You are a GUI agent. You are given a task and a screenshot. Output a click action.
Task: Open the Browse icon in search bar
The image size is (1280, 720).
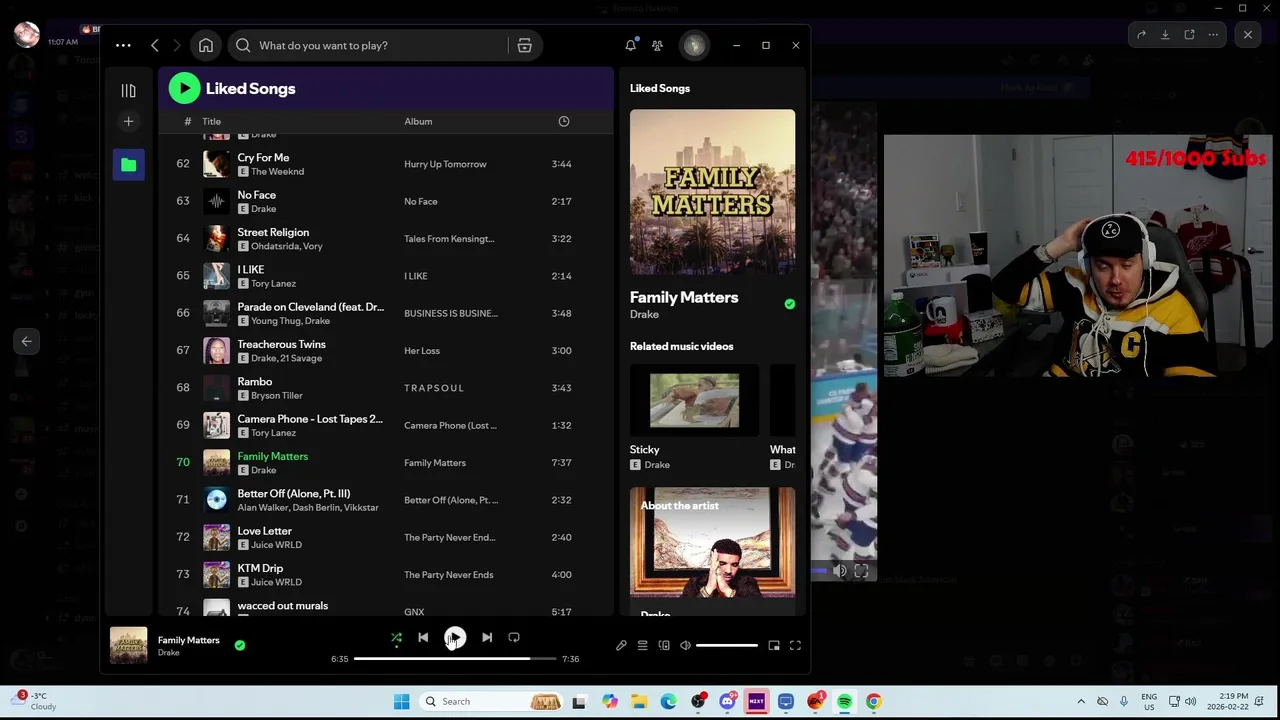coord(524,45)
